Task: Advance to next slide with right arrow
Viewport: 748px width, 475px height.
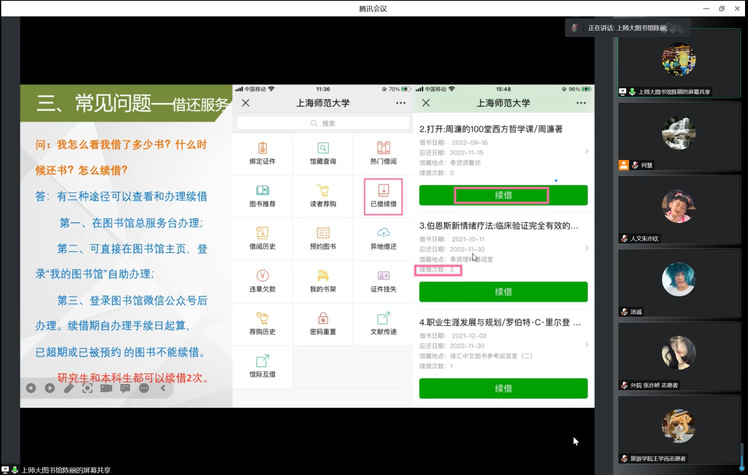Action: [49, 388]
